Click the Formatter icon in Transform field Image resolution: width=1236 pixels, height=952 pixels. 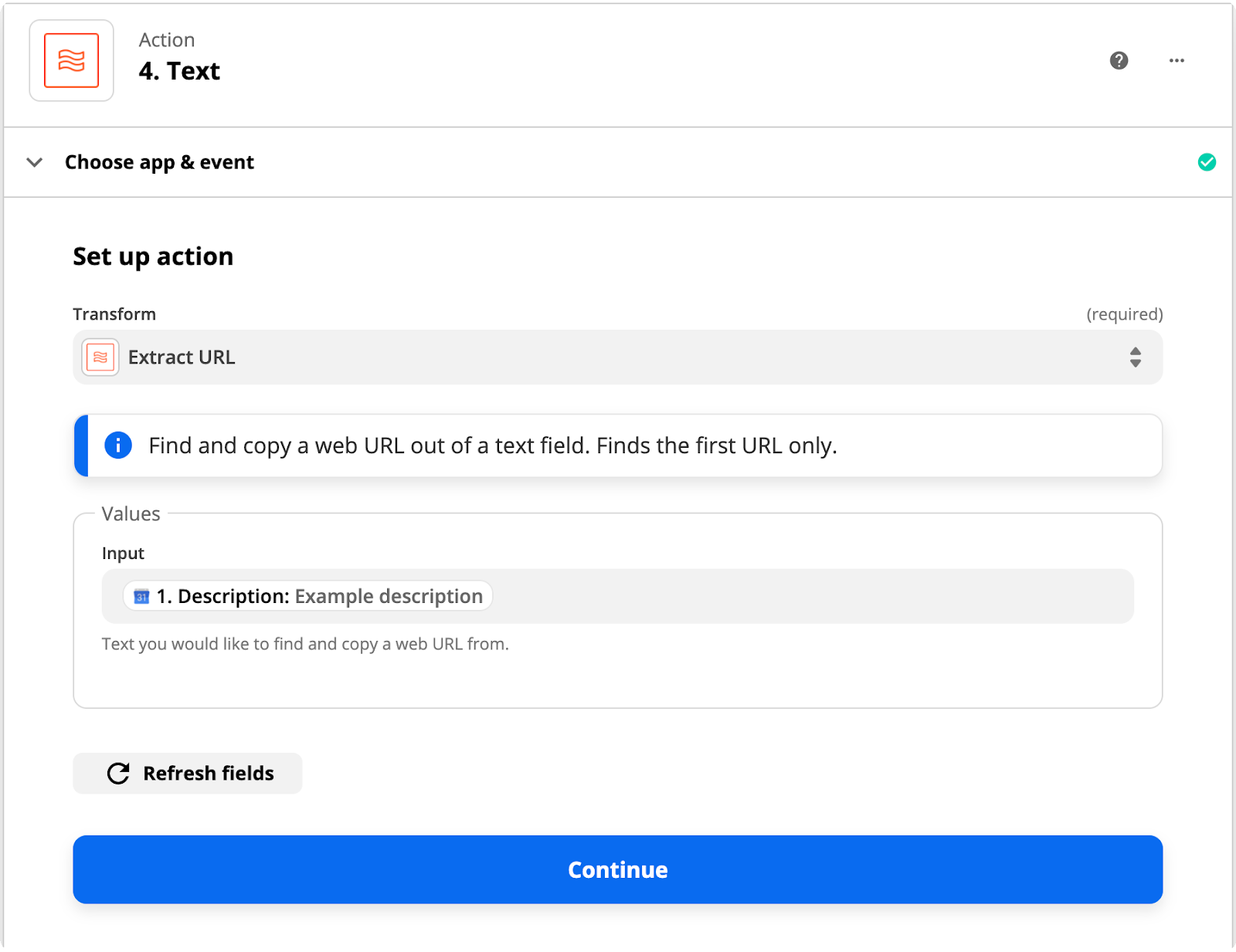tap(100, 357)
